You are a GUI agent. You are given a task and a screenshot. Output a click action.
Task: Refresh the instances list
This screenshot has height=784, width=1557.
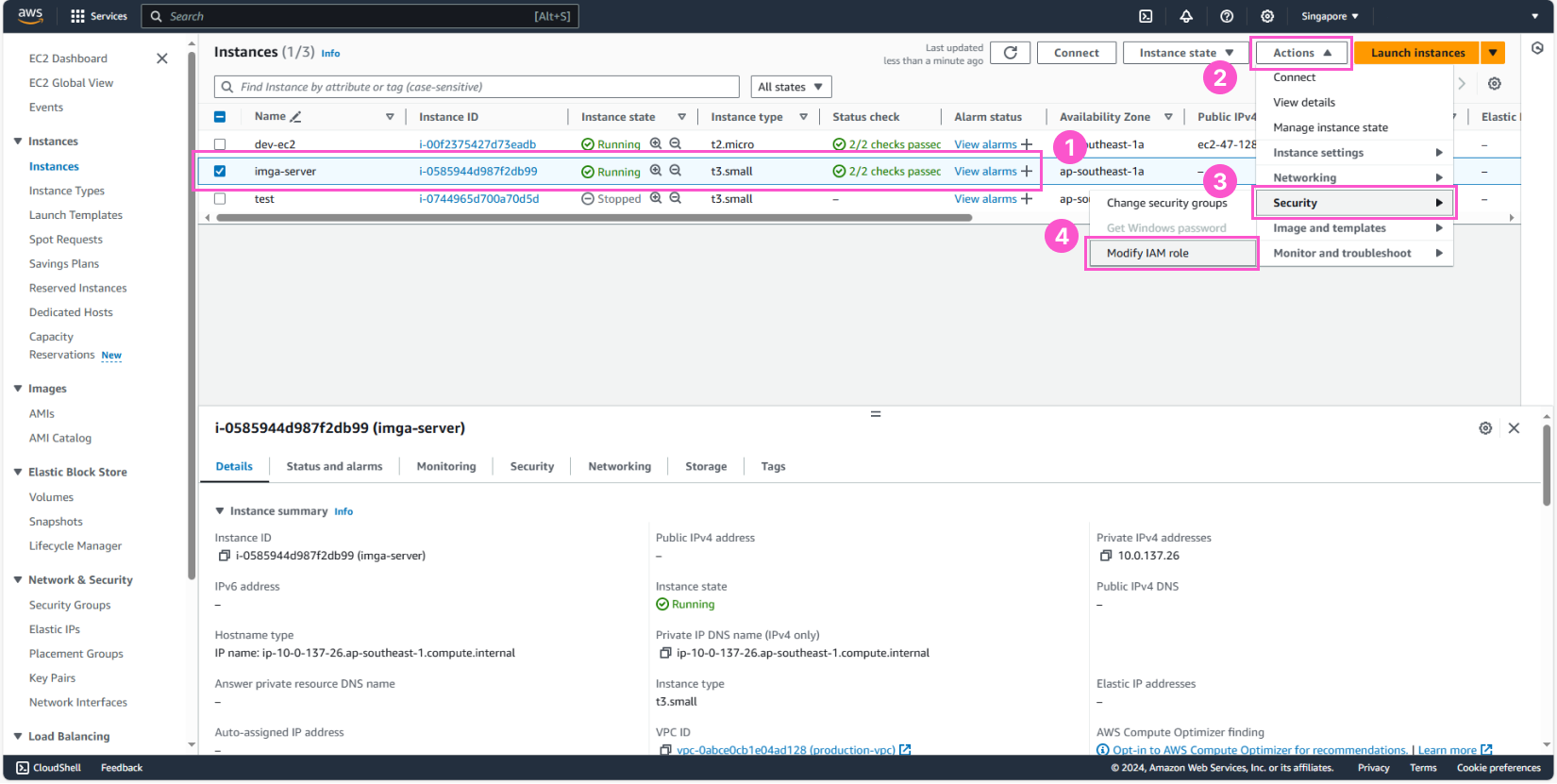[1010, 53]
